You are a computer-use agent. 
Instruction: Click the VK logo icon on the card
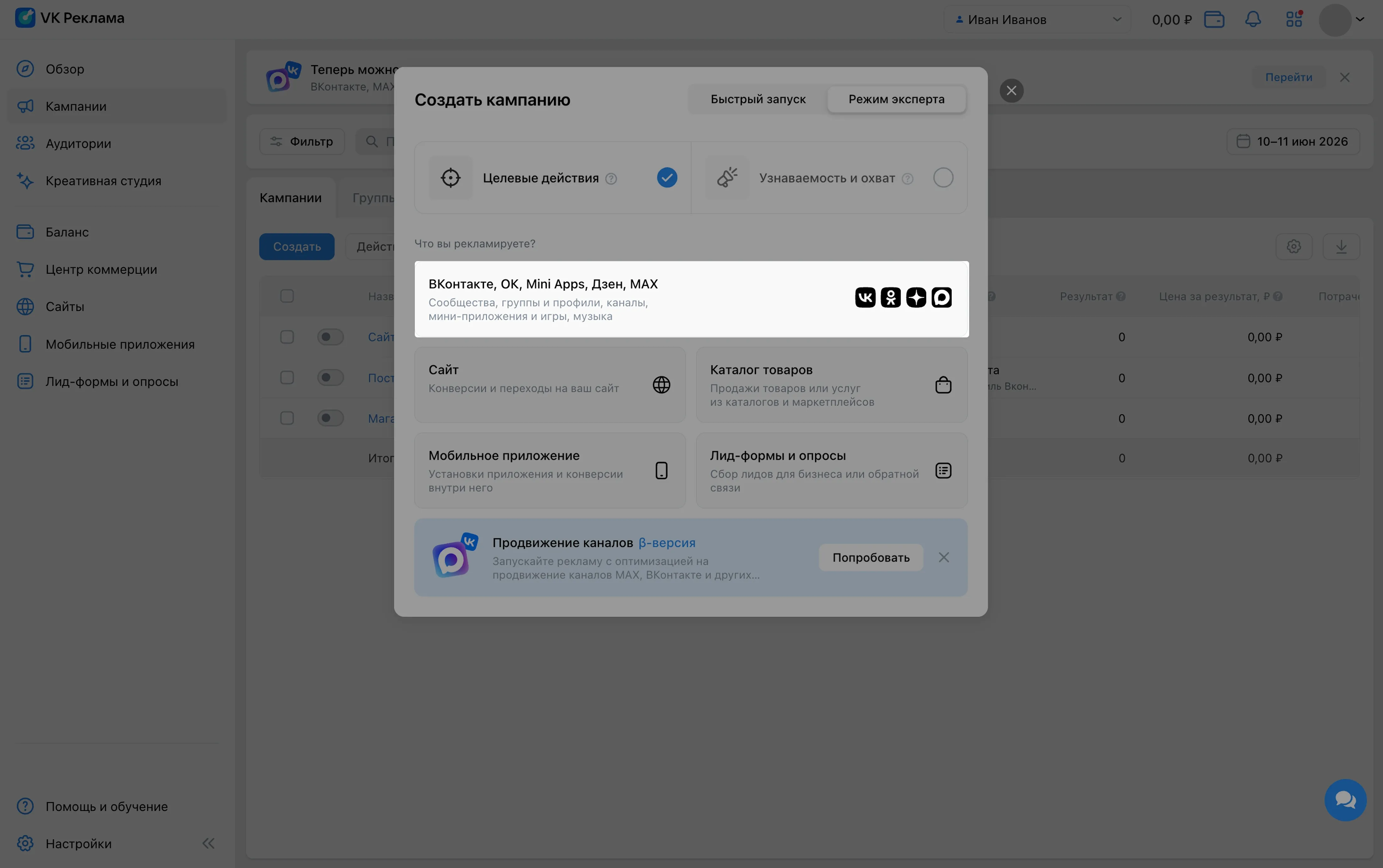(x=865, y=298)
